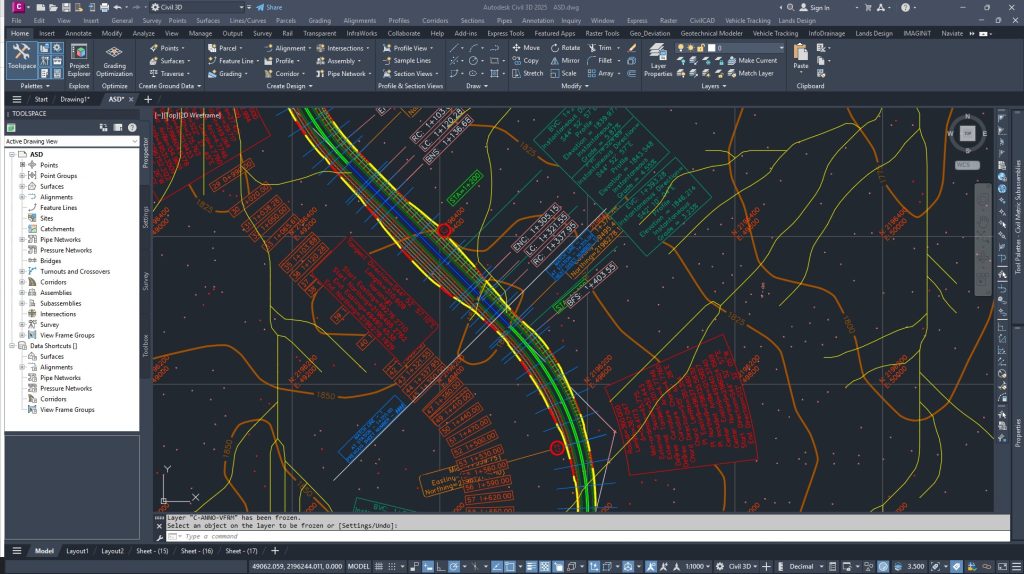The image size is (1024, 574).
Task: Open the Toolspace palette
Action: (20, 56)
